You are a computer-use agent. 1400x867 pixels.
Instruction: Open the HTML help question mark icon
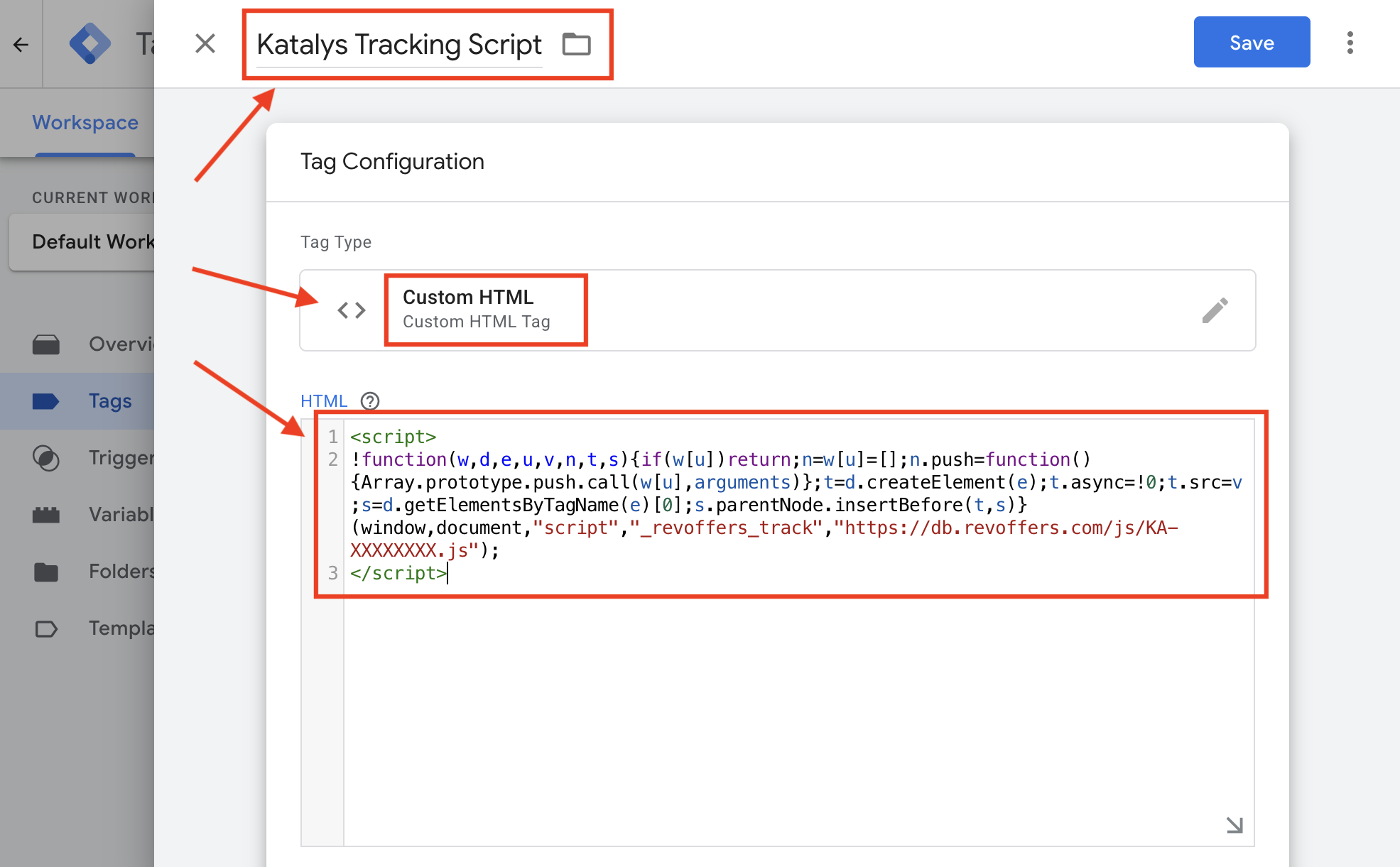pos(370,401)
